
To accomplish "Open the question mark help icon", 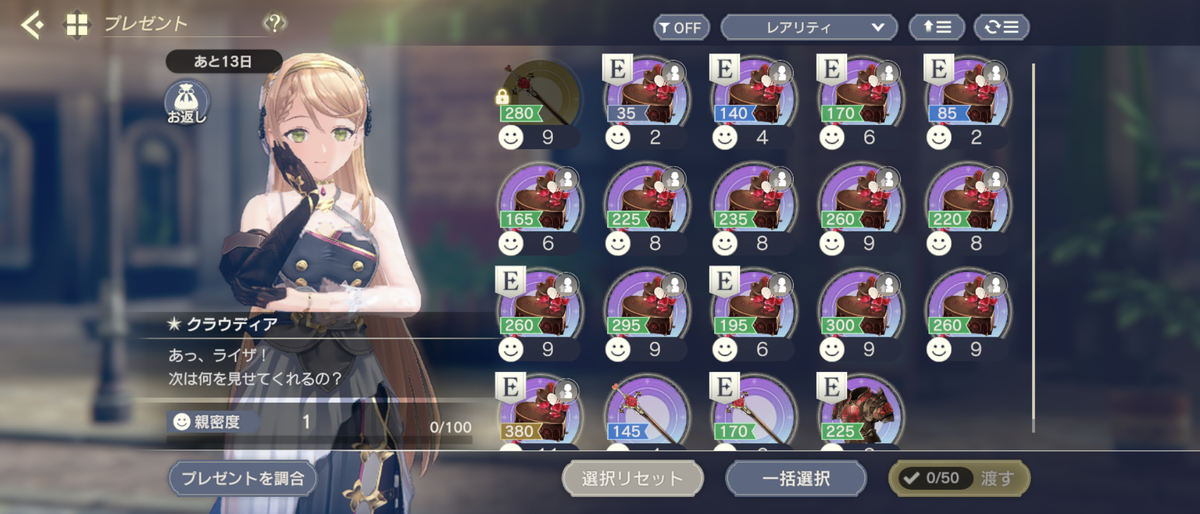I will click(274, 23).
